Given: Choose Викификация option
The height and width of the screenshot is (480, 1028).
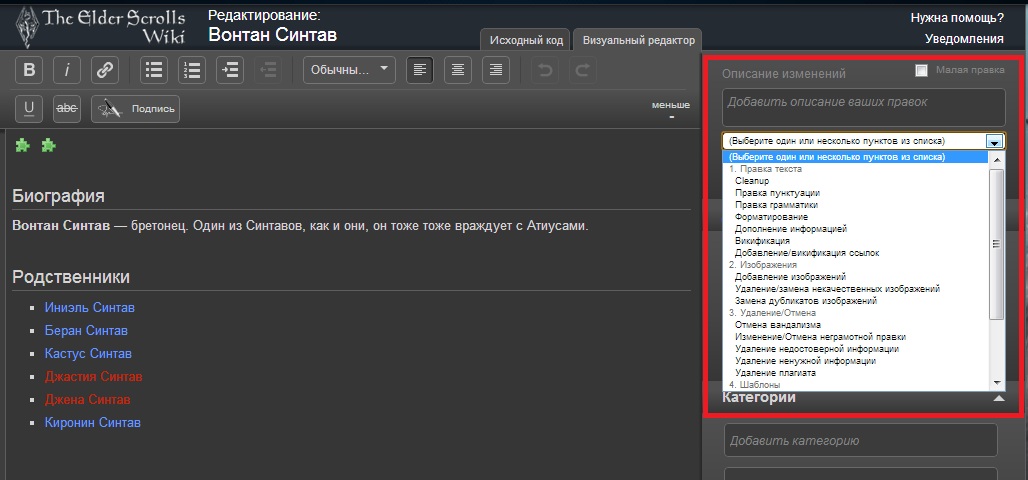Looking at the screenshot, I should coord(762,241).
